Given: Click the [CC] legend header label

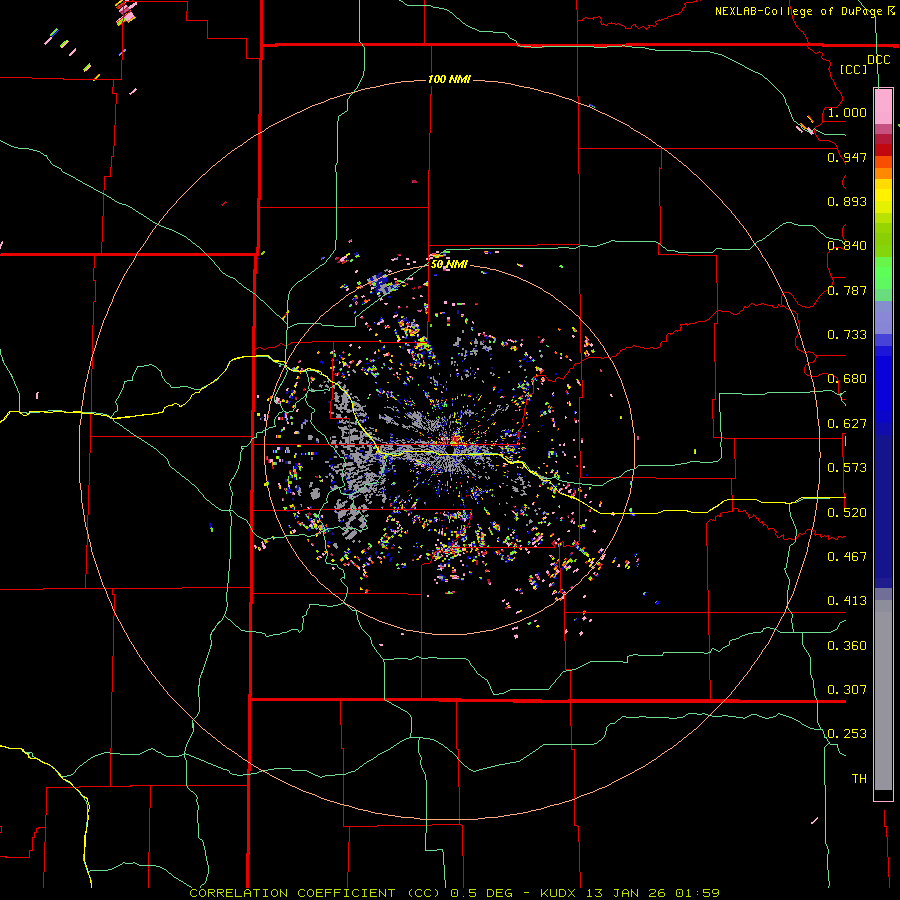Looking at the screenshot, I should 853,69.
